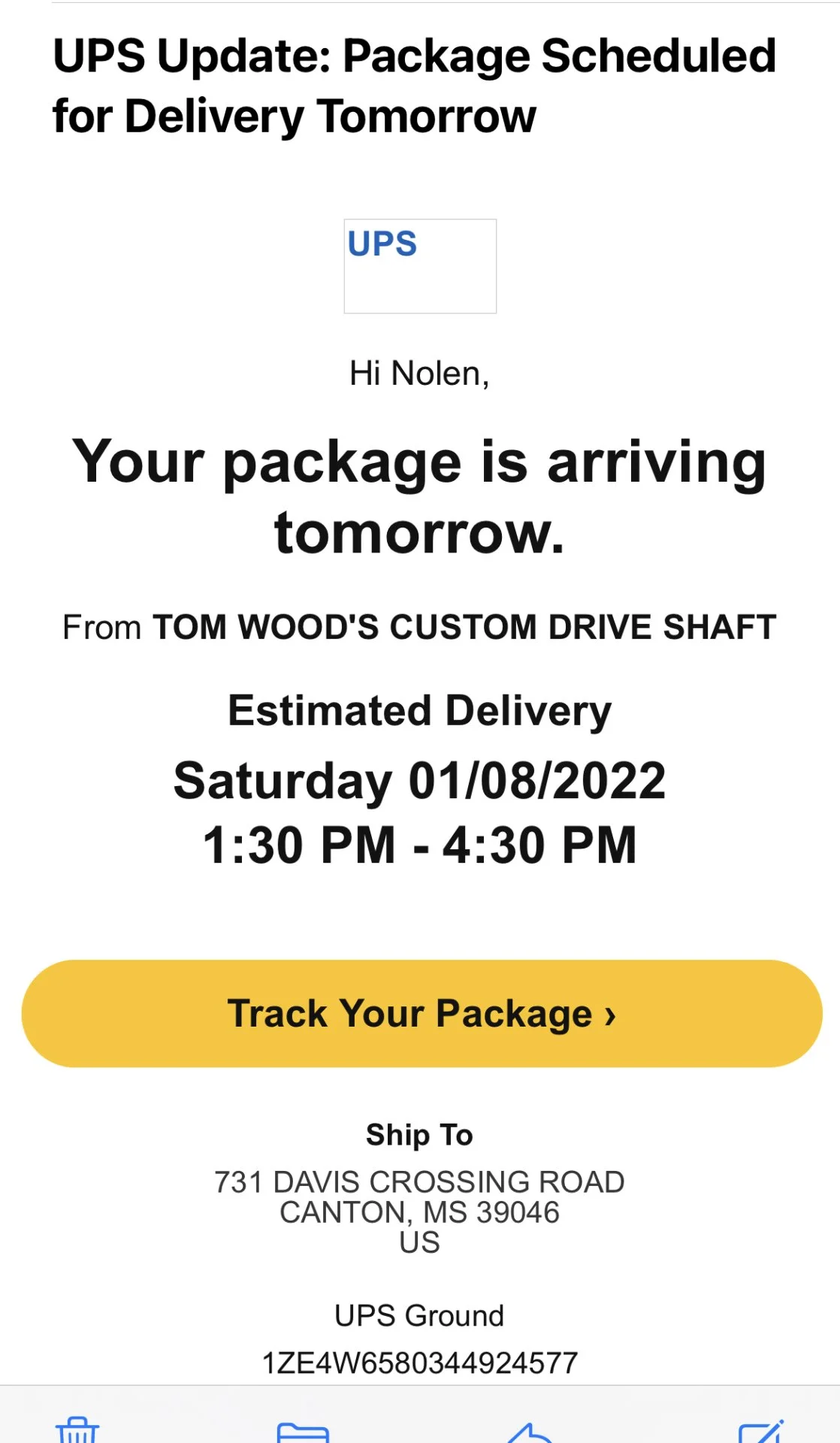Tap the unloaded UPS logo image
The height and width of the screenshot is (1443, 840).
(420, 266)
